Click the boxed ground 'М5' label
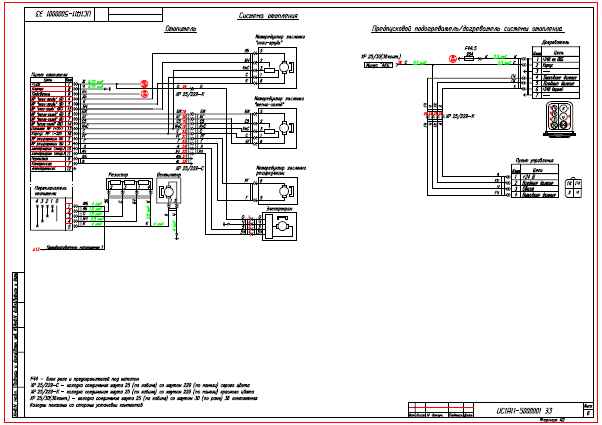 [x=378, y=65]
